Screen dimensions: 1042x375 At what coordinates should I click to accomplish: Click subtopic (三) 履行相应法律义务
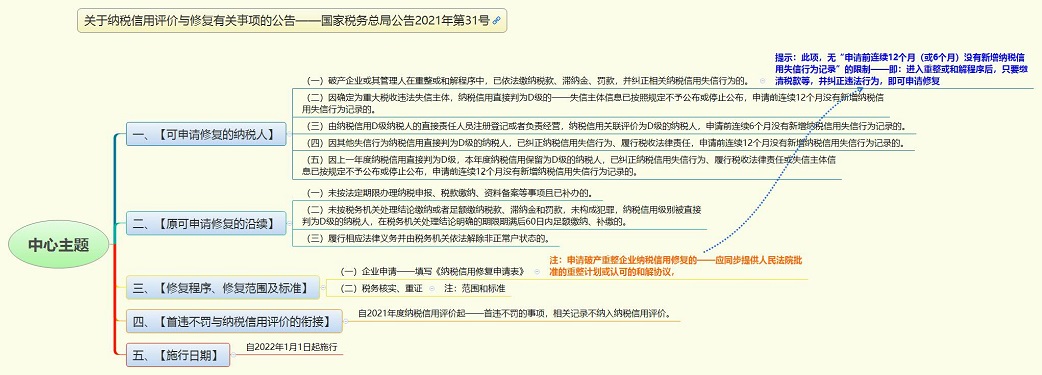pos(428,238)
